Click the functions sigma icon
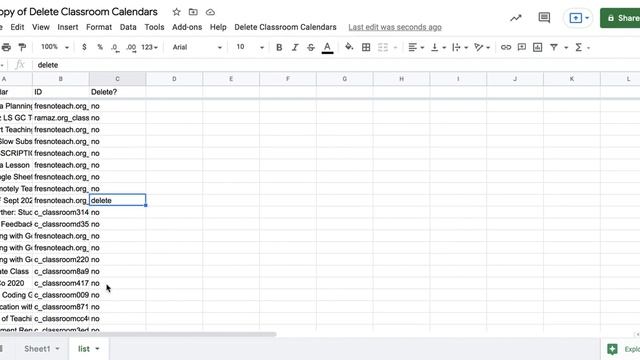Viewport: 640px width, 360px height. click(578, 47)
